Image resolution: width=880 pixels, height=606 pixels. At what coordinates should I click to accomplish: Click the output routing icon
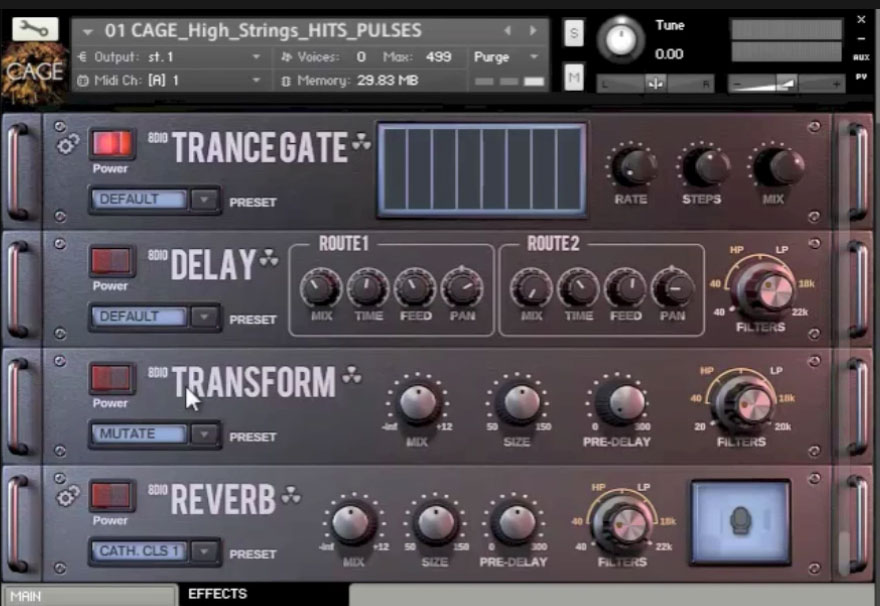coord(82,57)
